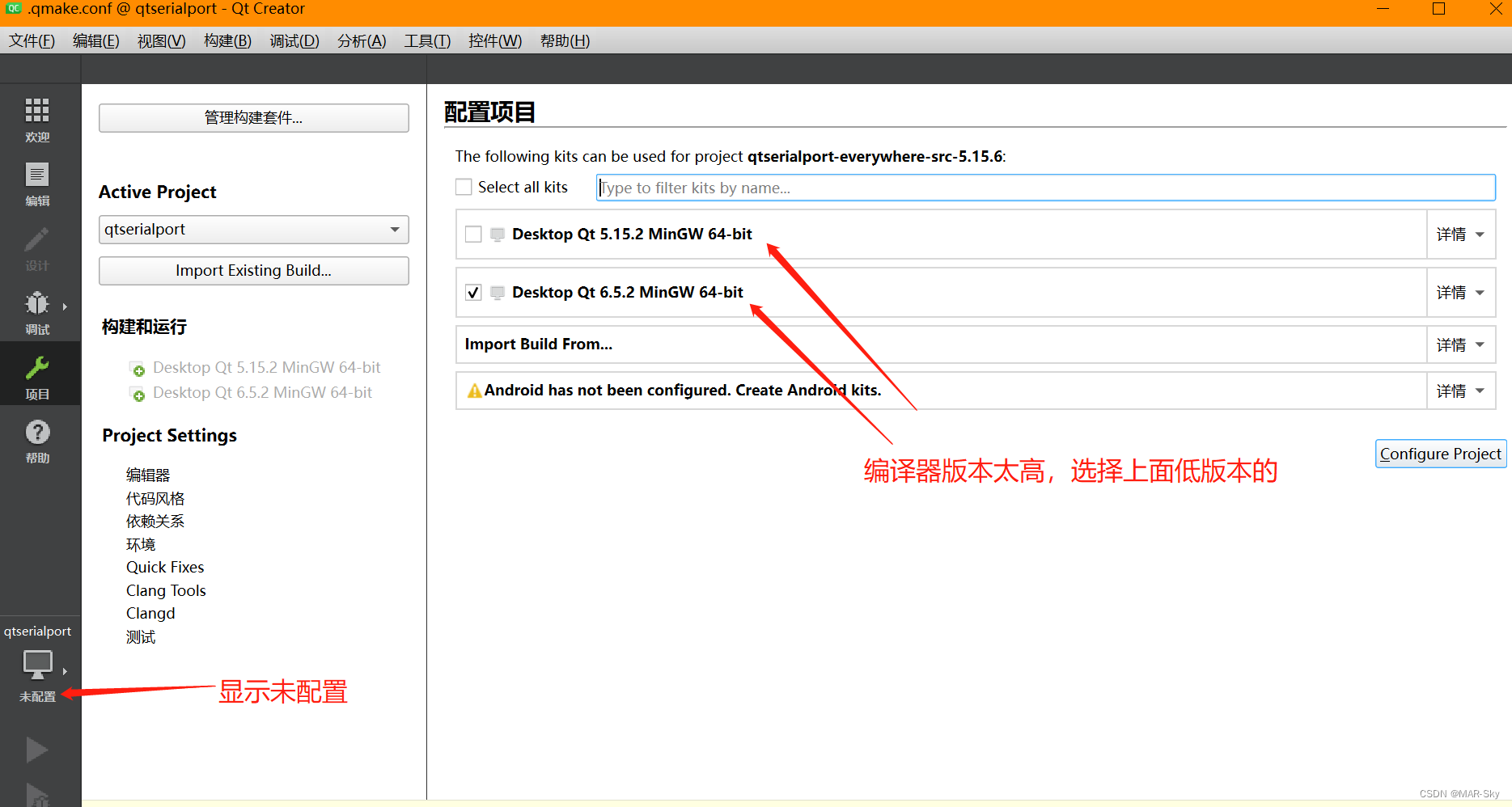
Task: Switch to Design (设计) mode
Action: pos(37,248)
